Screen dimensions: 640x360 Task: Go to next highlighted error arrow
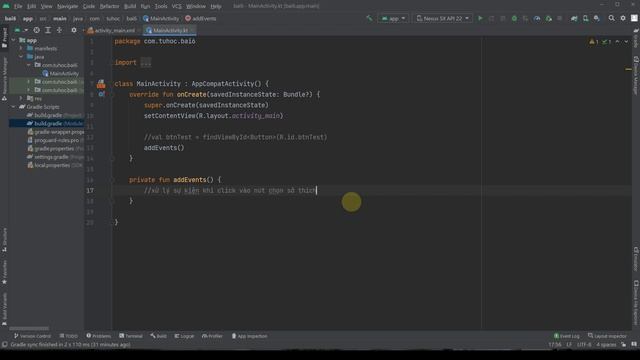(x=626, y=42)
